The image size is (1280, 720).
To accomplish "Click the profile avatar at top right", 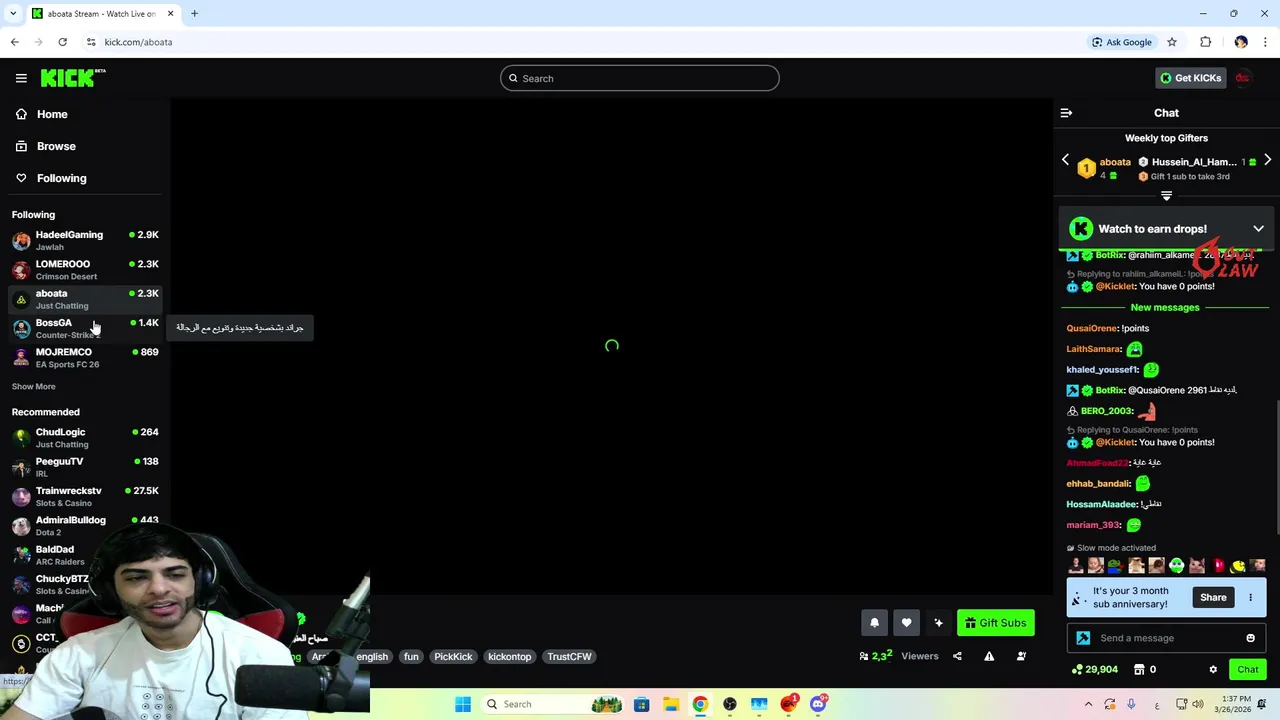I will (x=1242, y=78).
